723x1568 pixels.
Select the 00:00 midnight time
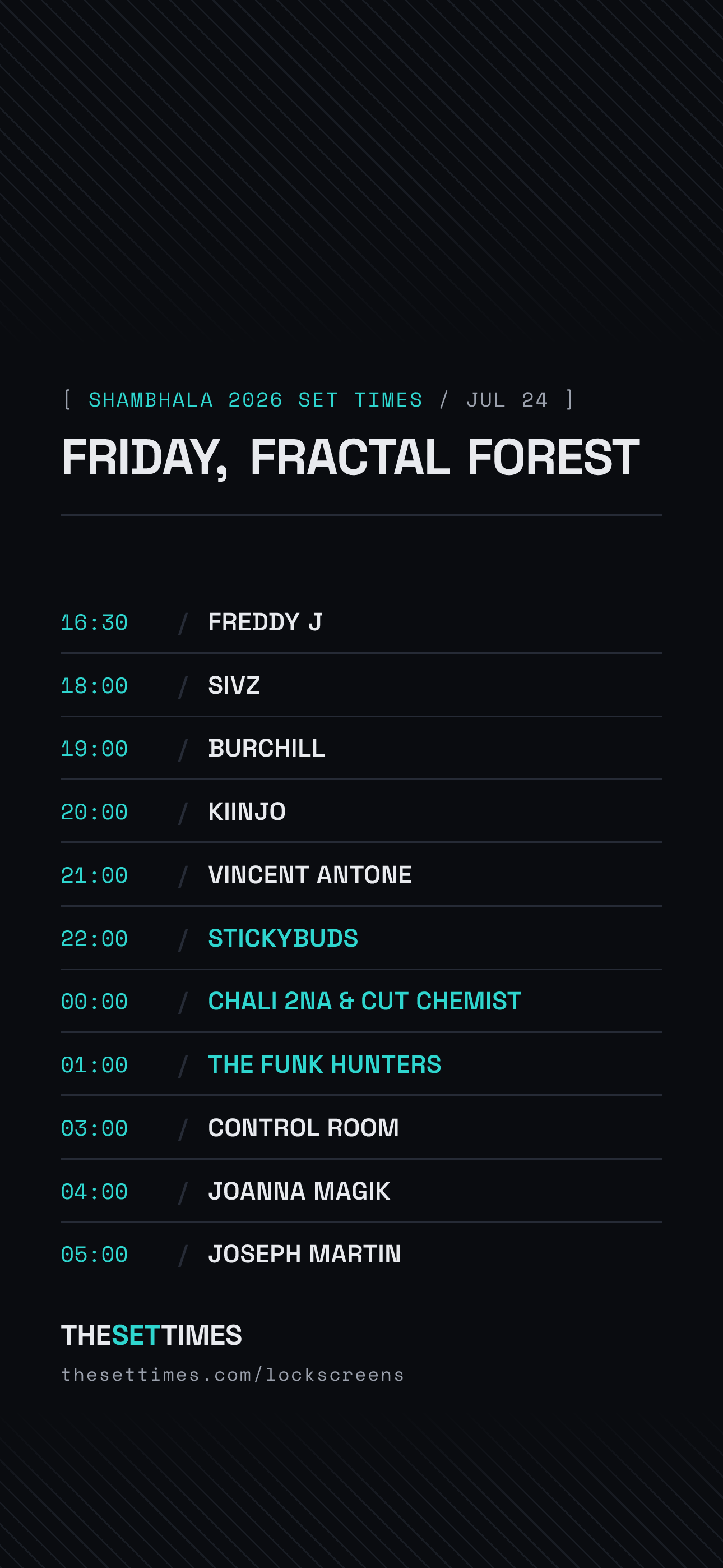[94, 1002]
